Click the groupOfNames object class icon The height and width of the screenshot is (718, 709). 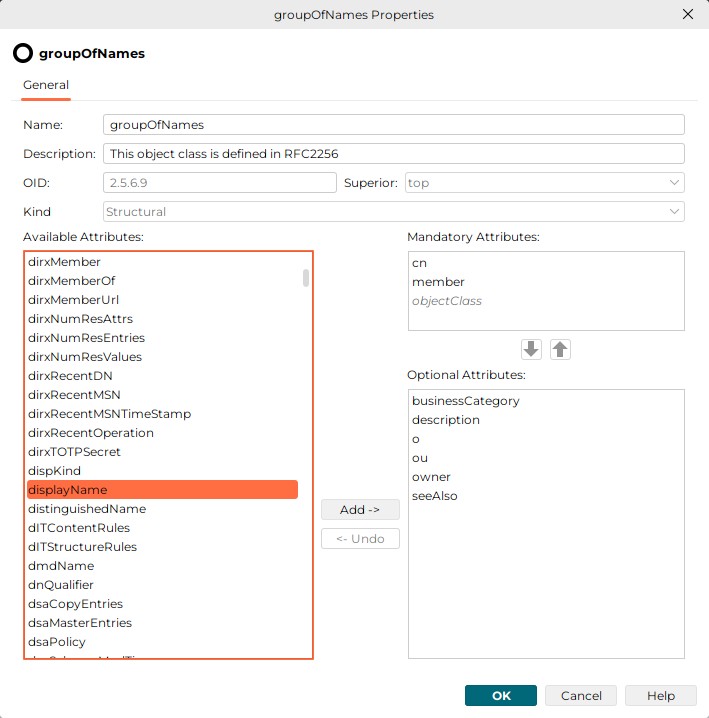pyautogui.click(x=23, y=53)
